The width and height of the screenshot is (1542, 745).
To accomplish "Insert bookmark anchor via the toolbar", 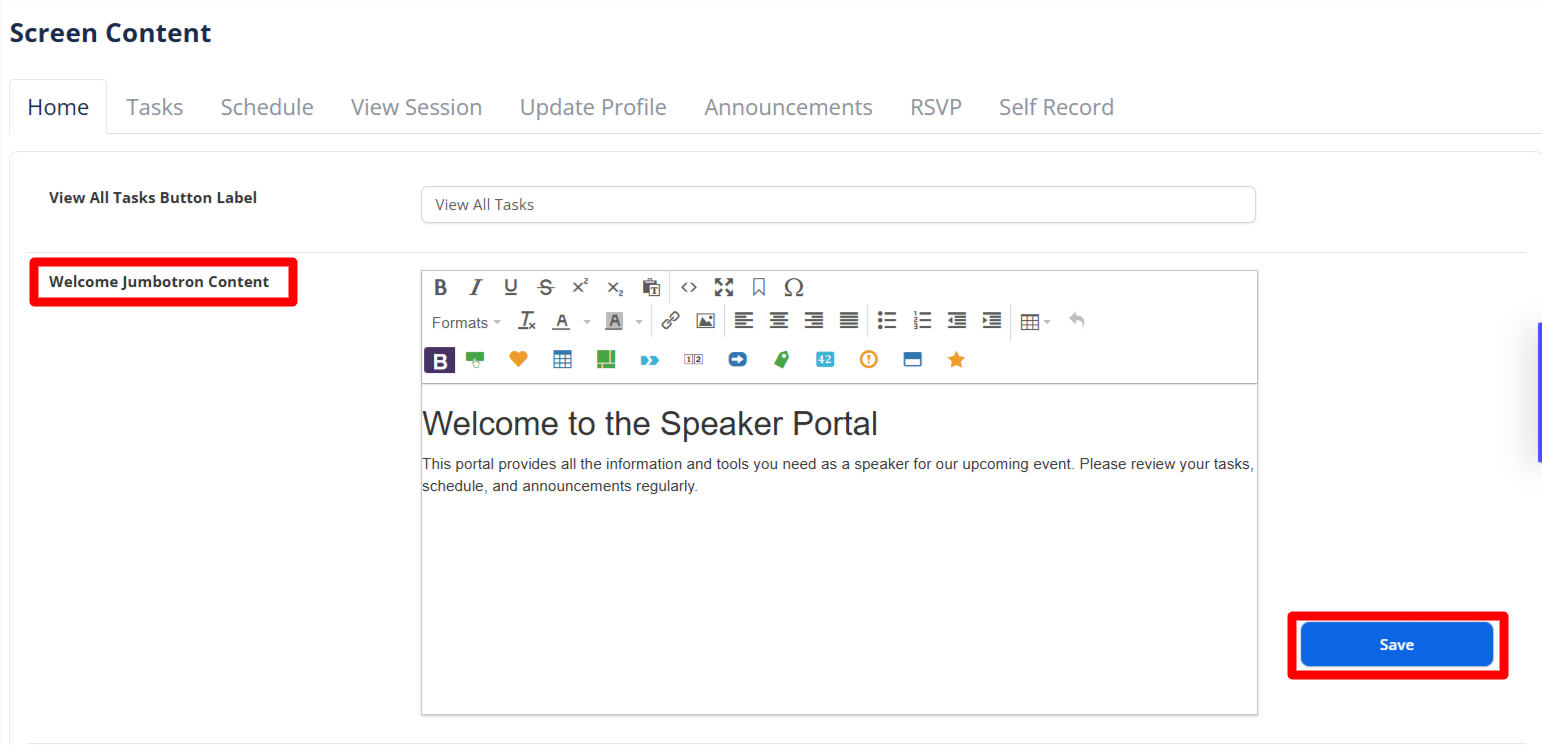I will coord(759,288).
